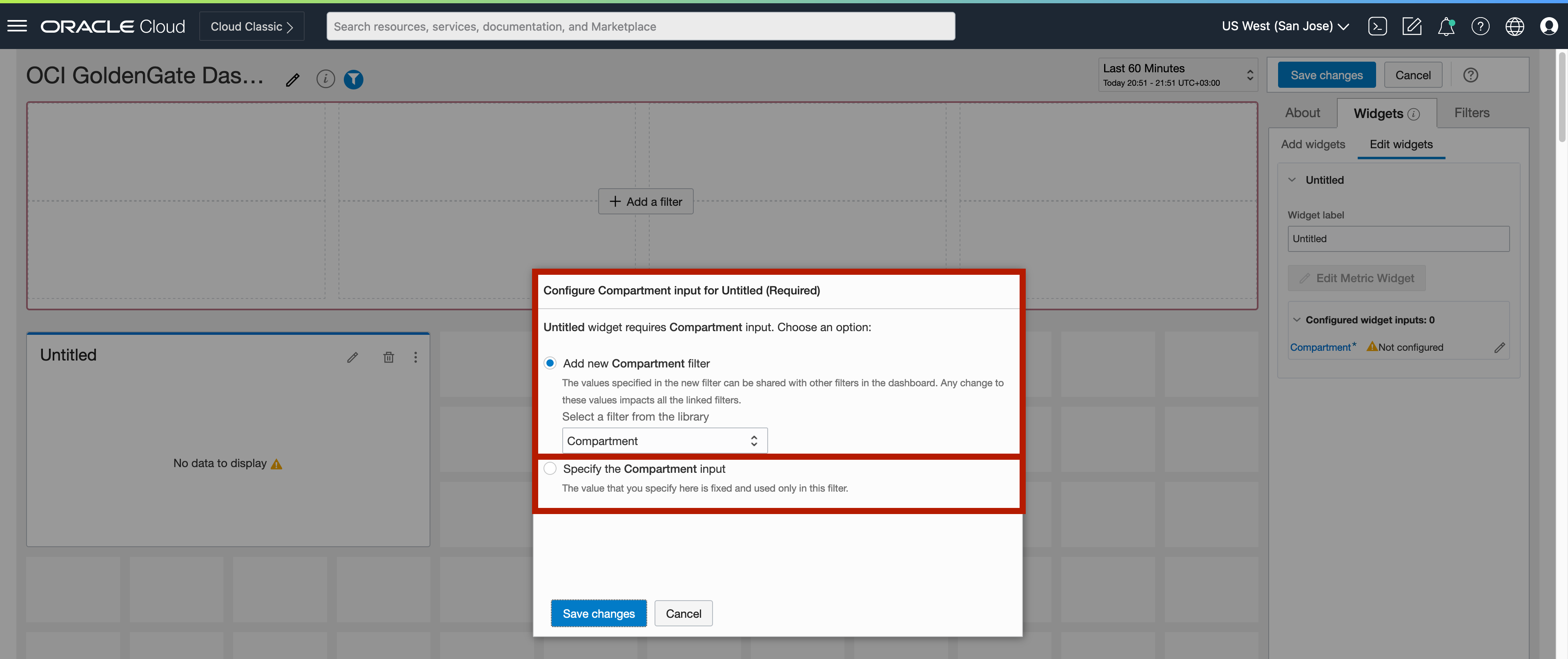Open the hamburger navigation menu
The height and width of the screenshot is (659, 1568).
[17, 26]
